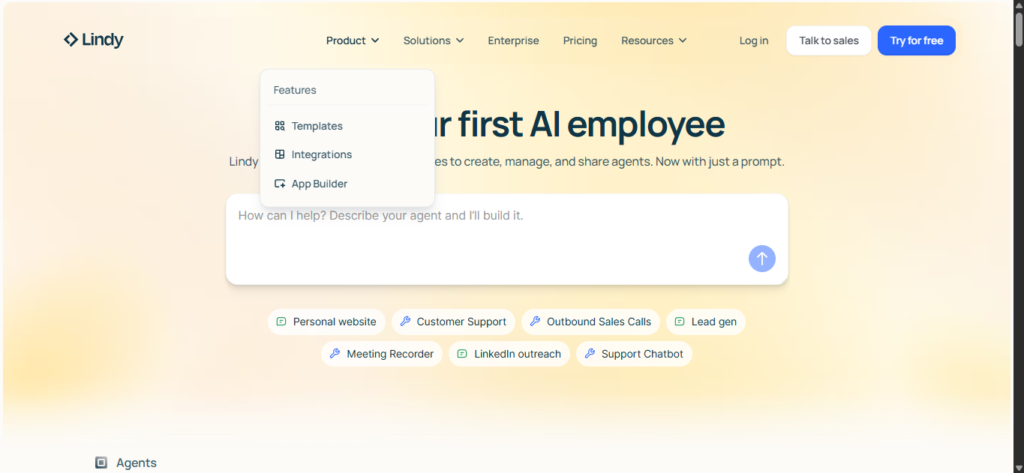The width and height of the screenshot is (1024, 473).
Task: Pick the Meeting Recorder suggestion chip
Action: click(x=381, y=353)
